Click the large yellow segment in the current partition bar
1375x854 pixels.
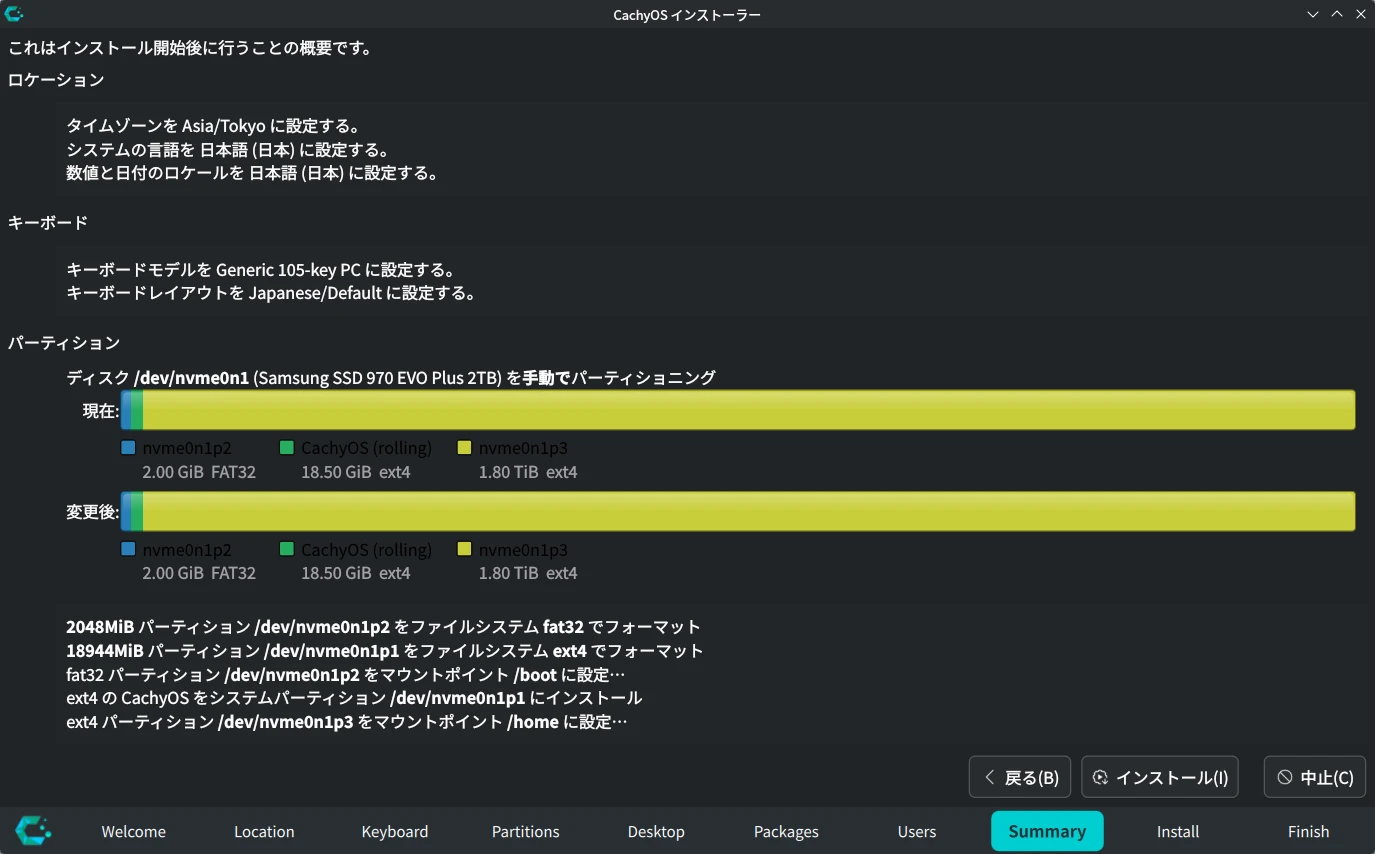748,410
